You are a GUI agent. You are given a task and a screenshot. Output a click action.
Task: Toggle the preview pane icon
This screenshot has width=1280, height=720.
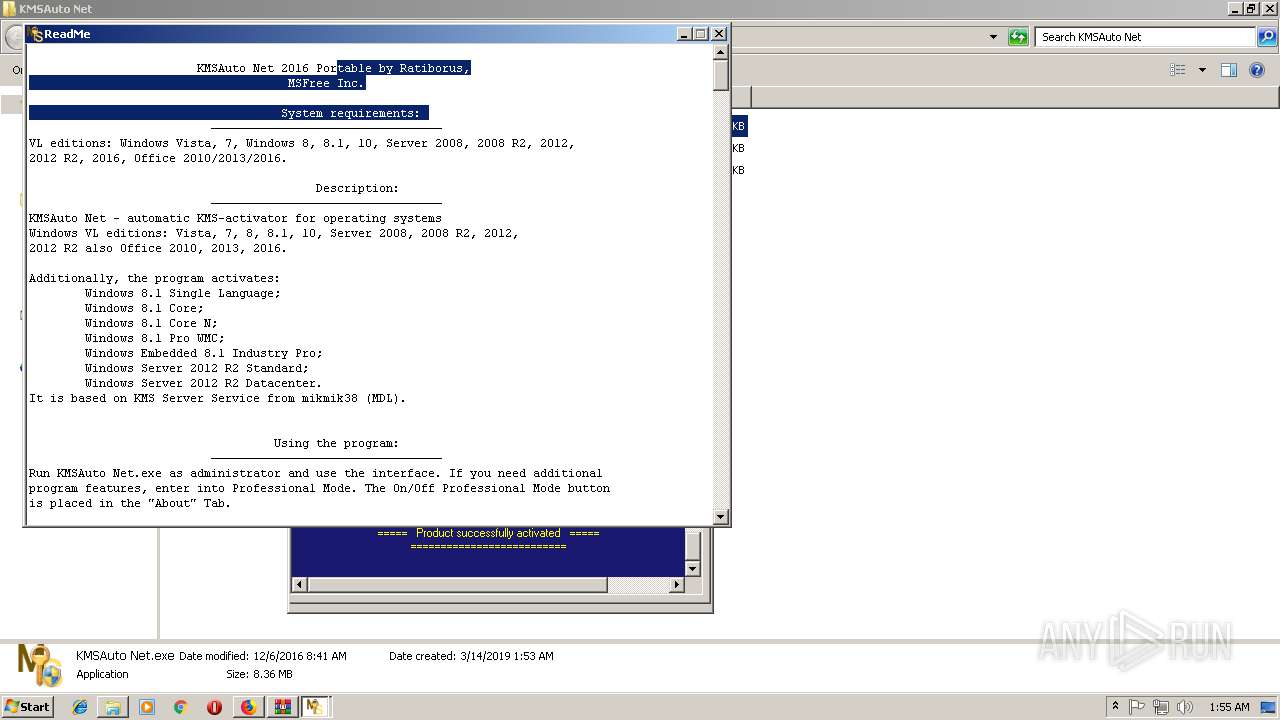click(x=1229, y=70)
